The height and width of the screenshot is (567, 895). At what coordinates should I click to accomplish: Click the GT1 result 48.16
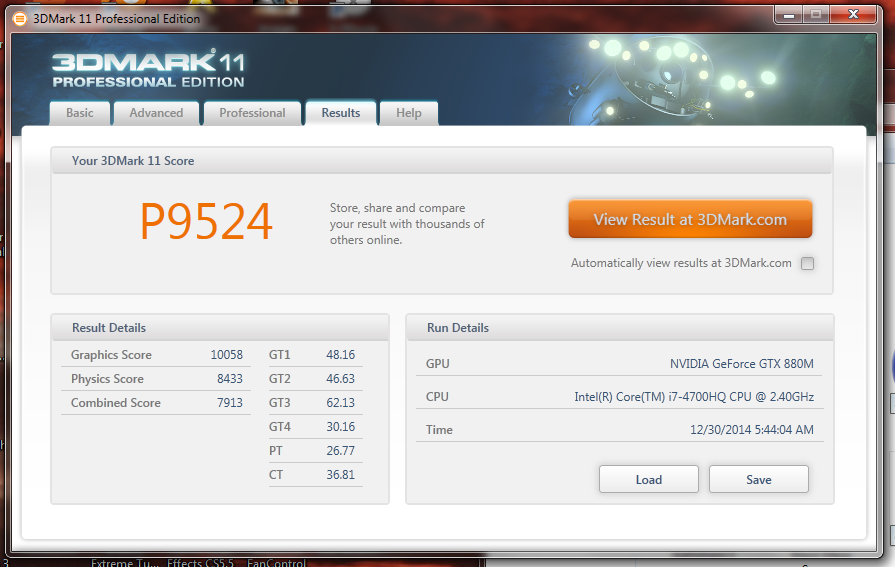[x=340, y=355]
